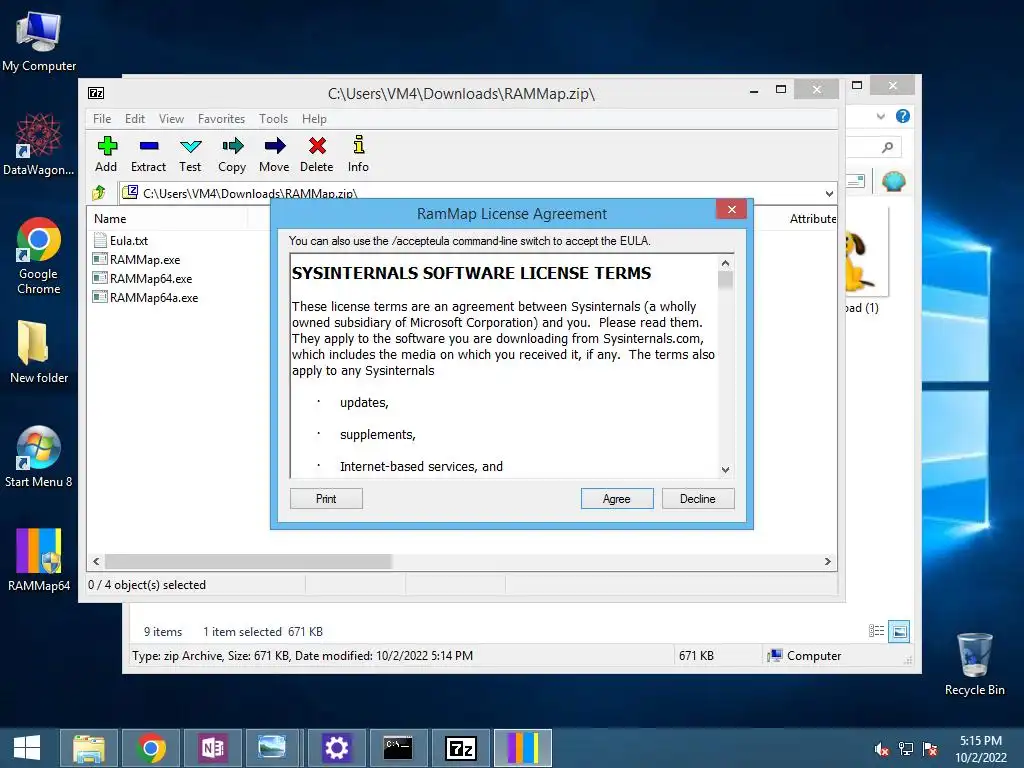
Task: Open the Favorites menu
Action: click(221, 119)
